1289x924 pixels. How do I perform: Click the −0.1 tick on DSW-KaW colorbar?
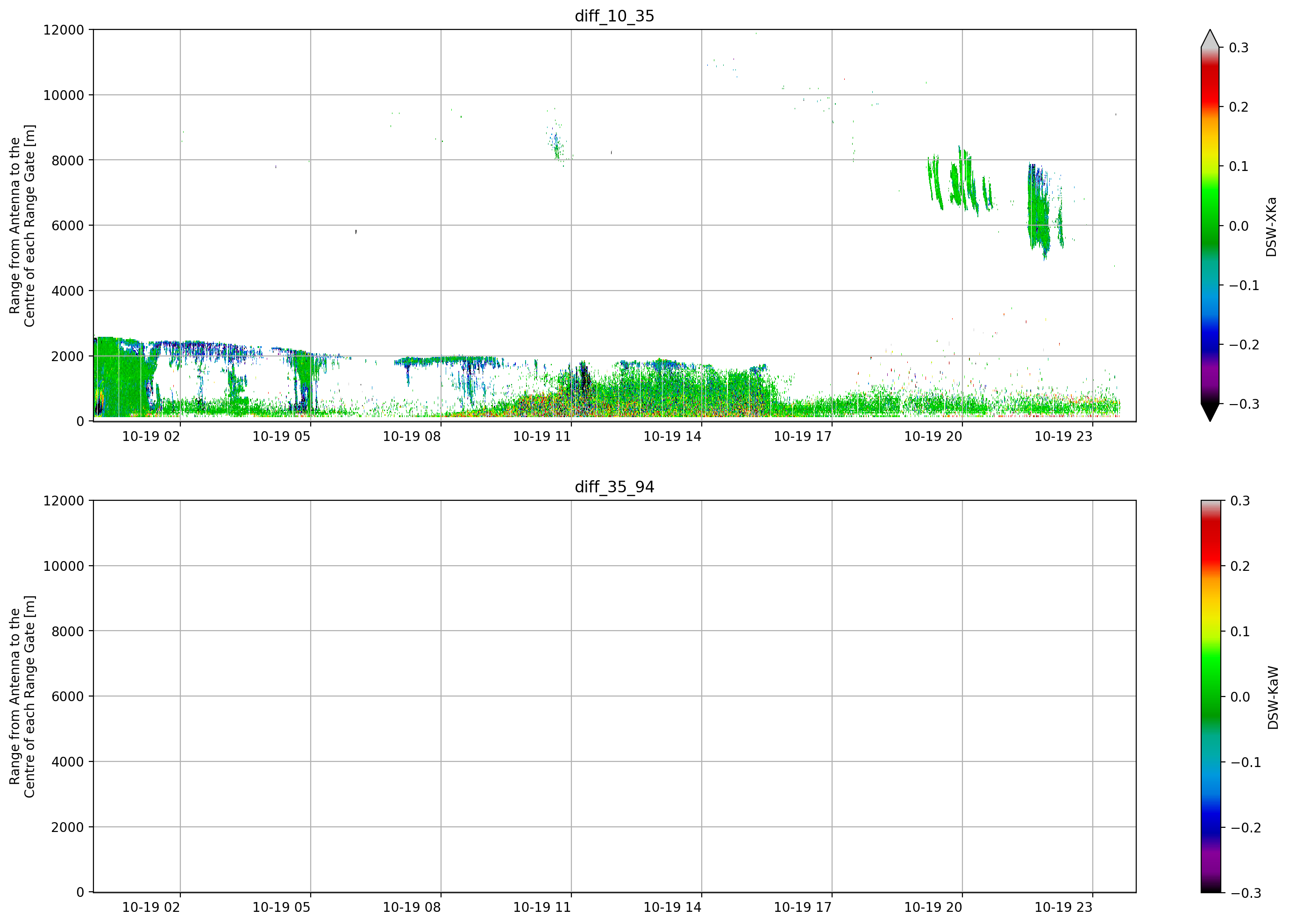point(1246,762)
